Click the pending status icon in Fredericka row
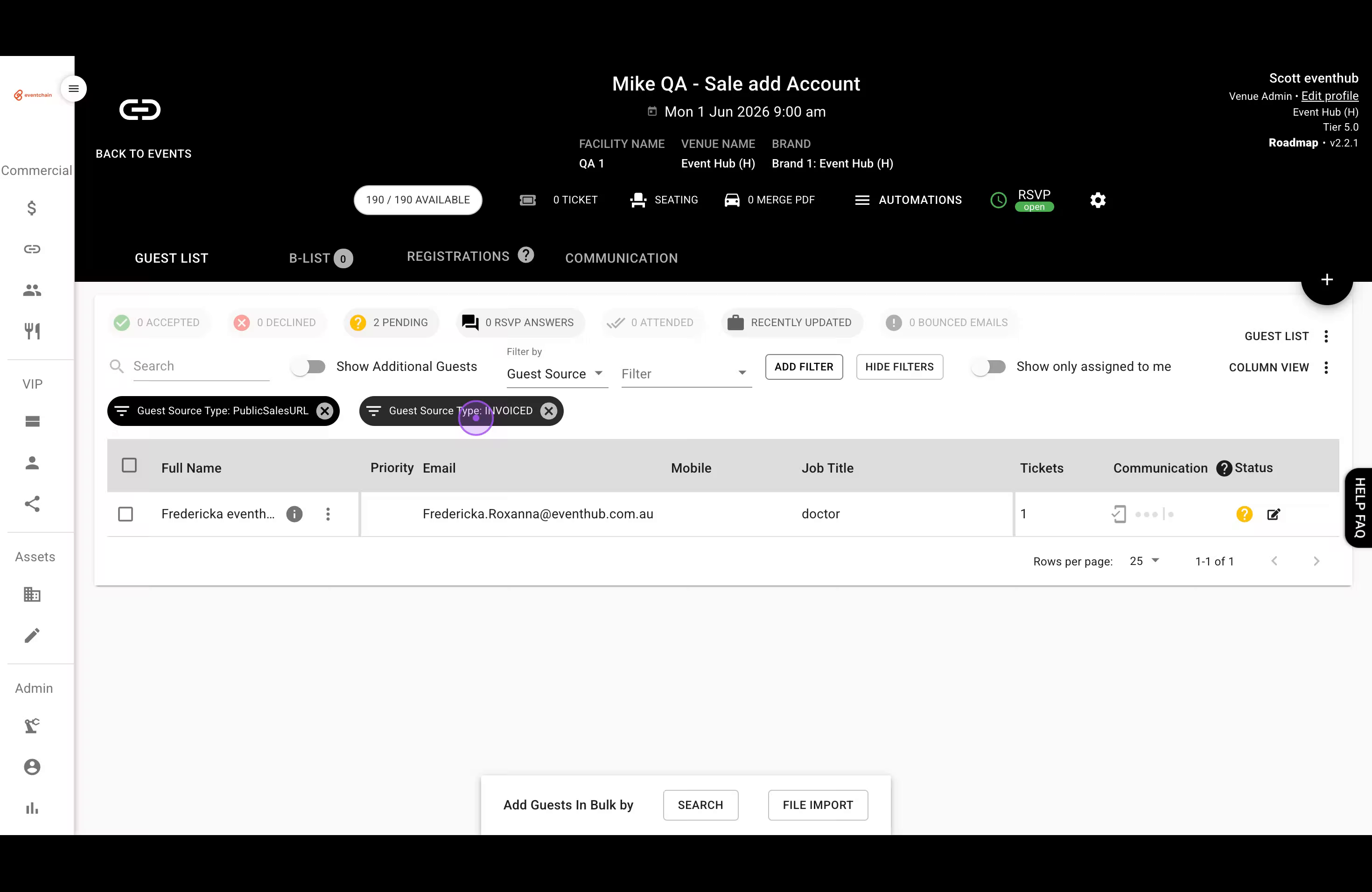1372x892 pixels. (x=1245, y=514)
